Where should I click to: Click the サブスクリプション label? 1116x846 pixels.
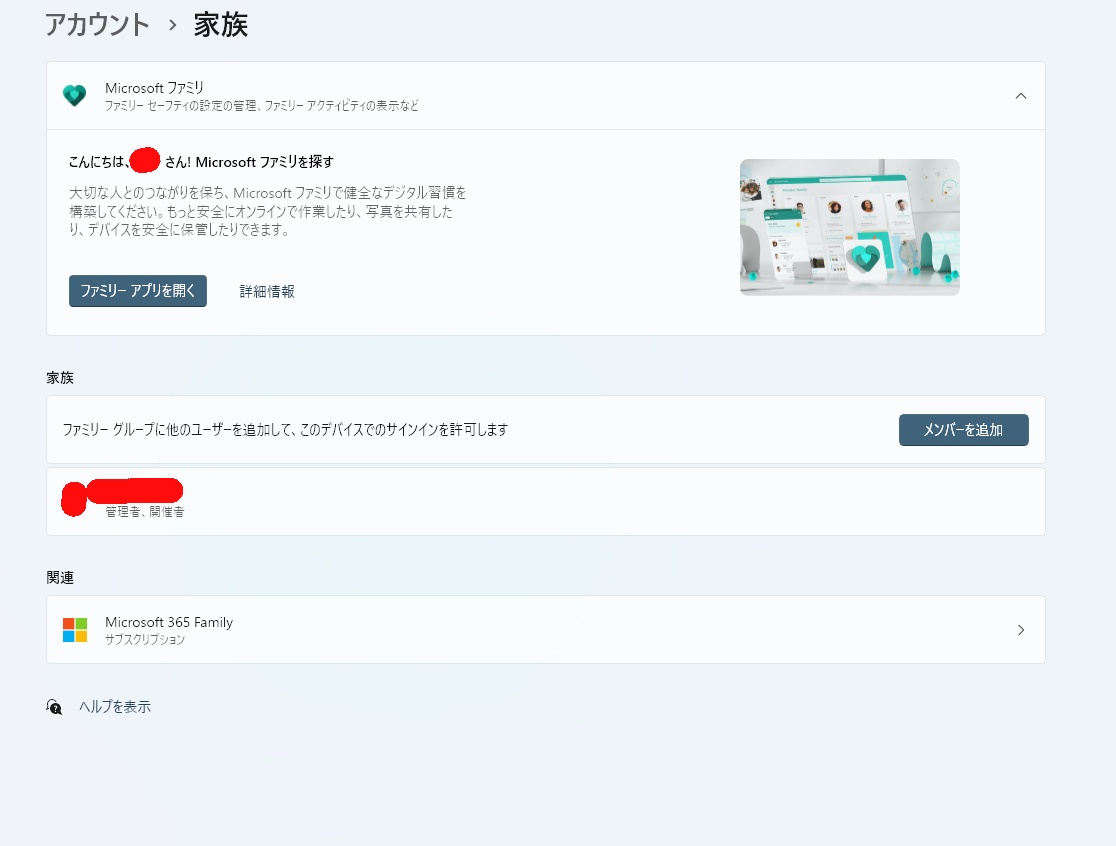point(145,640)
